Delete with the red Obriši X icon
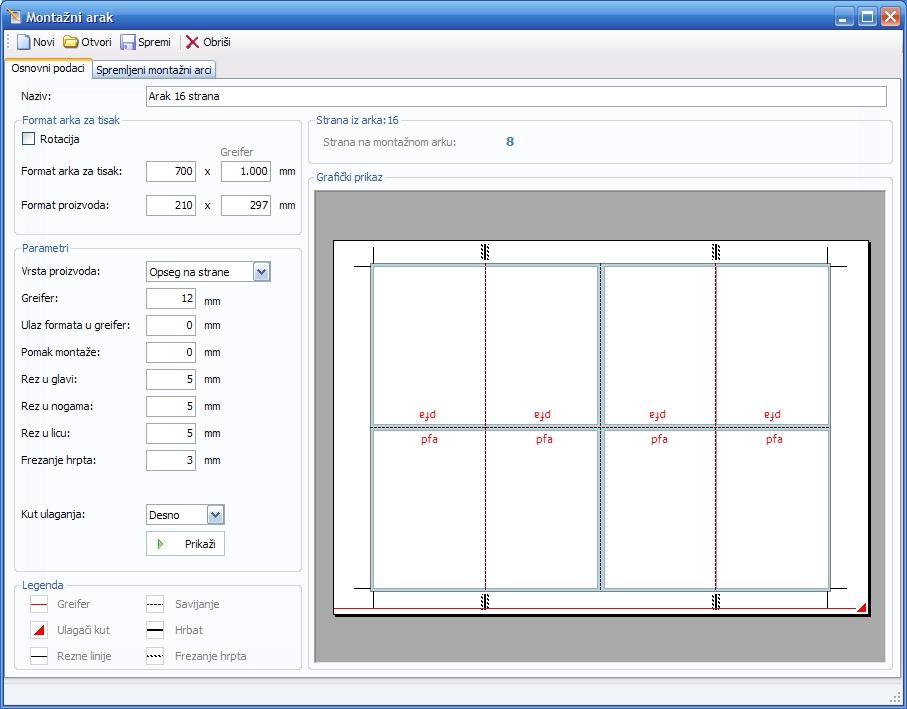The height and width of the screenshot is (709, 907). pyautogui.click(x=193, y=42)
